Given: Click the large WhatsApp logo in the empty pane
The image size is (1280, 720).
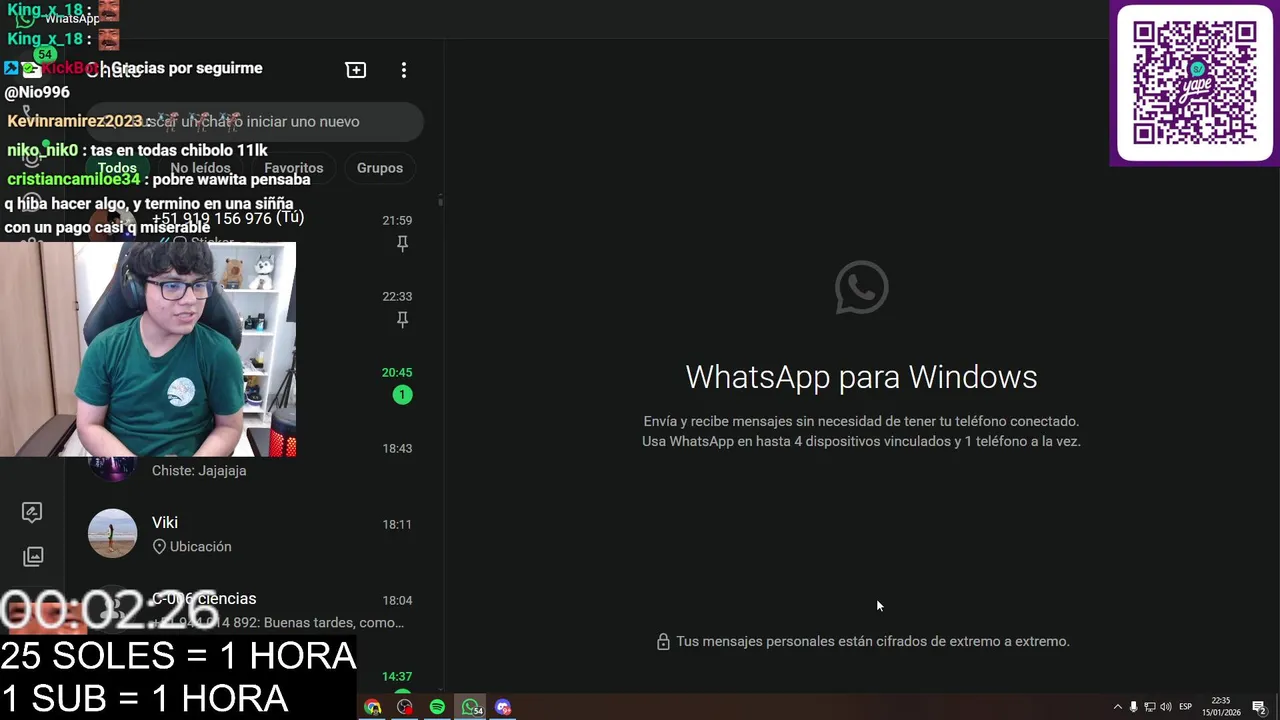Looking at the screenshot, I should pos(861,288).
